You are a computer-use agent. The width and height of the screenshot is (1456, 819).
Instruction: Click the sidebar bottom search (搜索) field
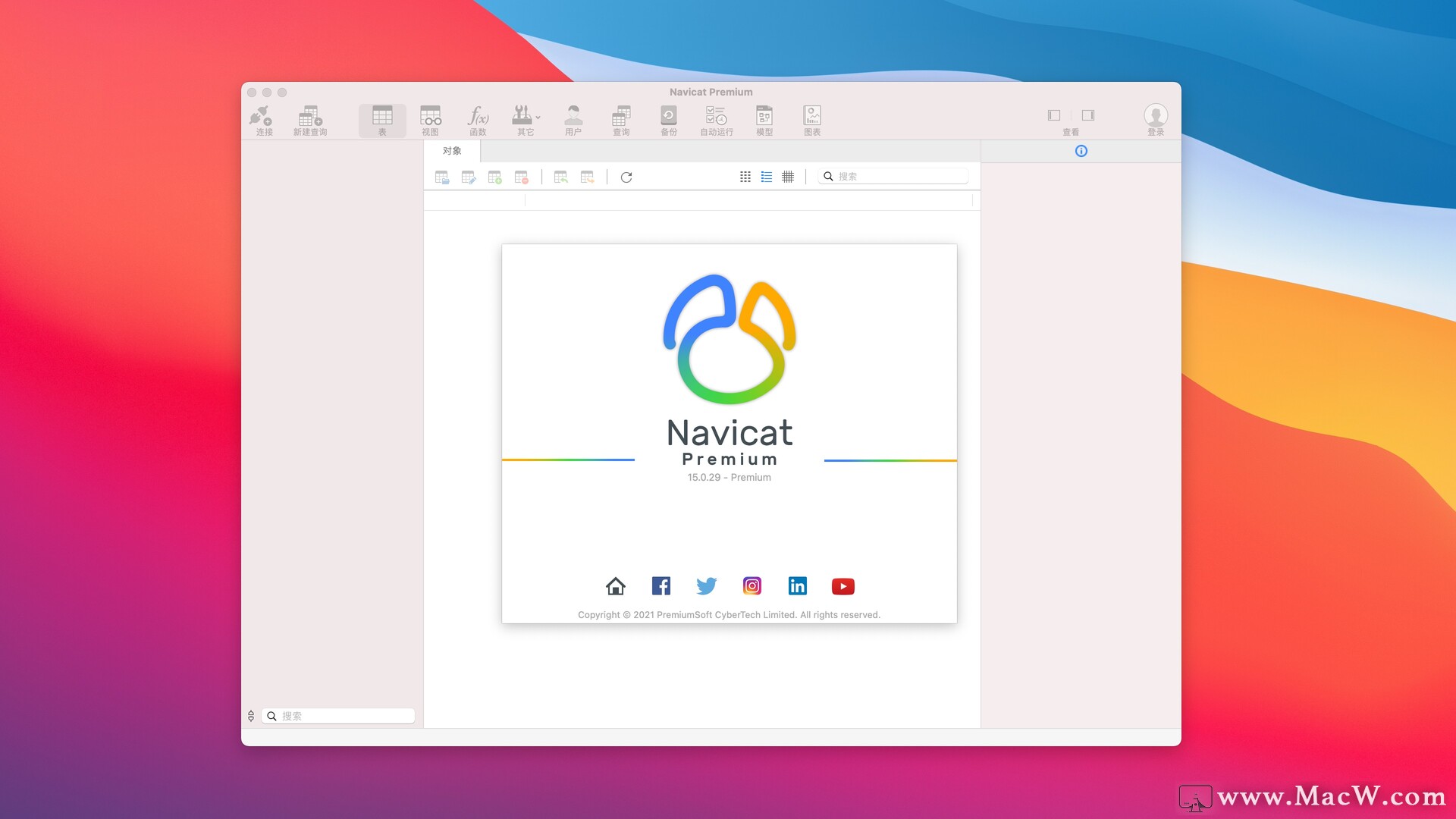(x=338, y=716)
